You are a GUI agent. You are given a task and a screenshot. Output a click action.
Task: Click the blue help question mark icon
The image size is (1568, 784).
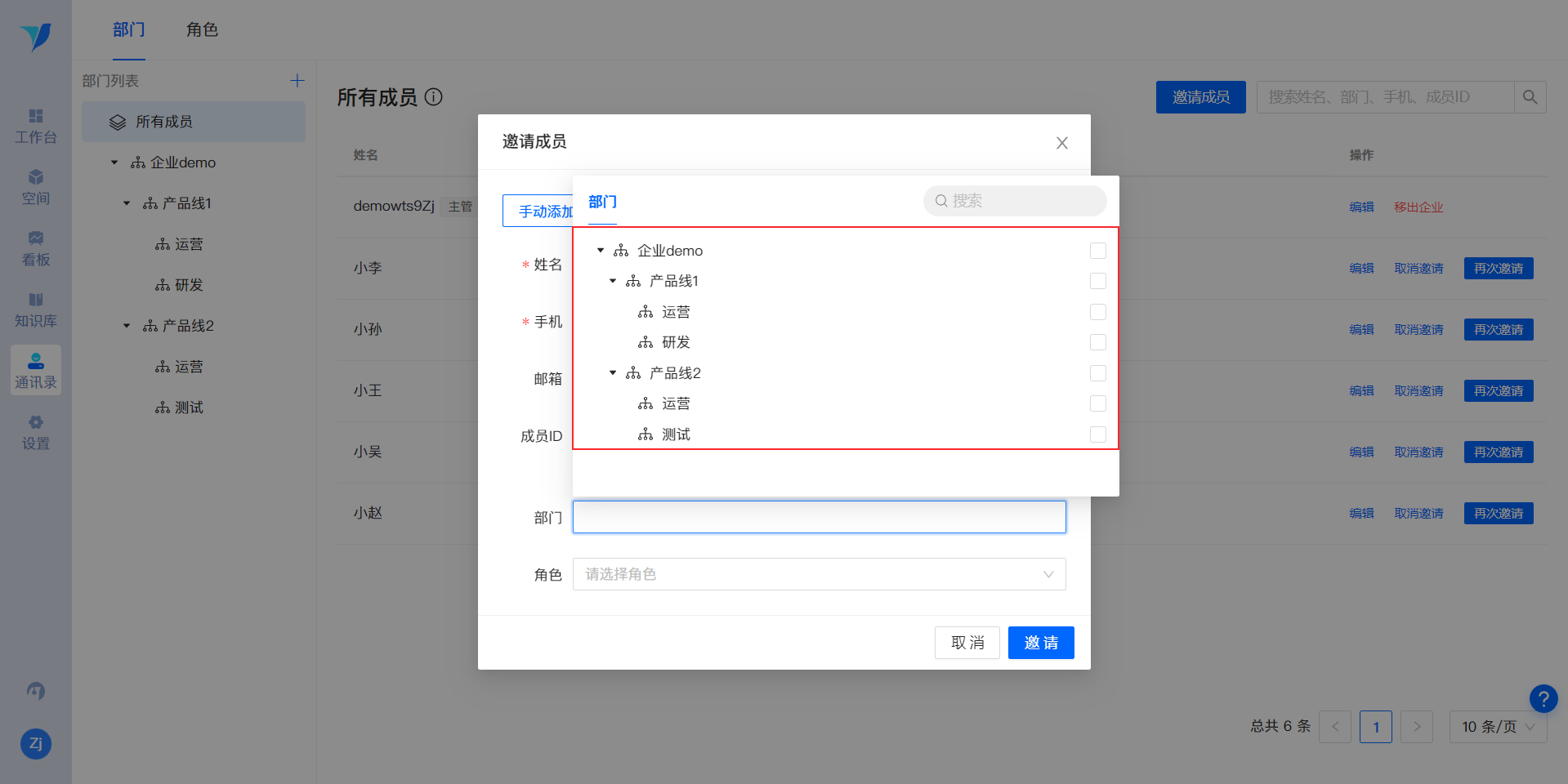[x=1543, y=698]
